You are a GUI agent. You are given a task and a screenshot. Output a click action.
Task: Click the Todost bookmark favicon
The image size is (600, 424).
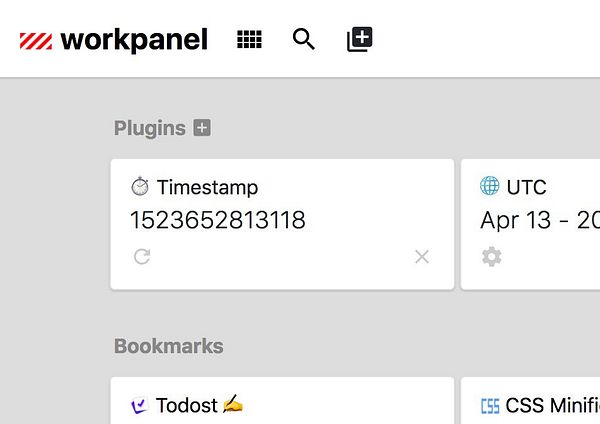pos(140,405)
